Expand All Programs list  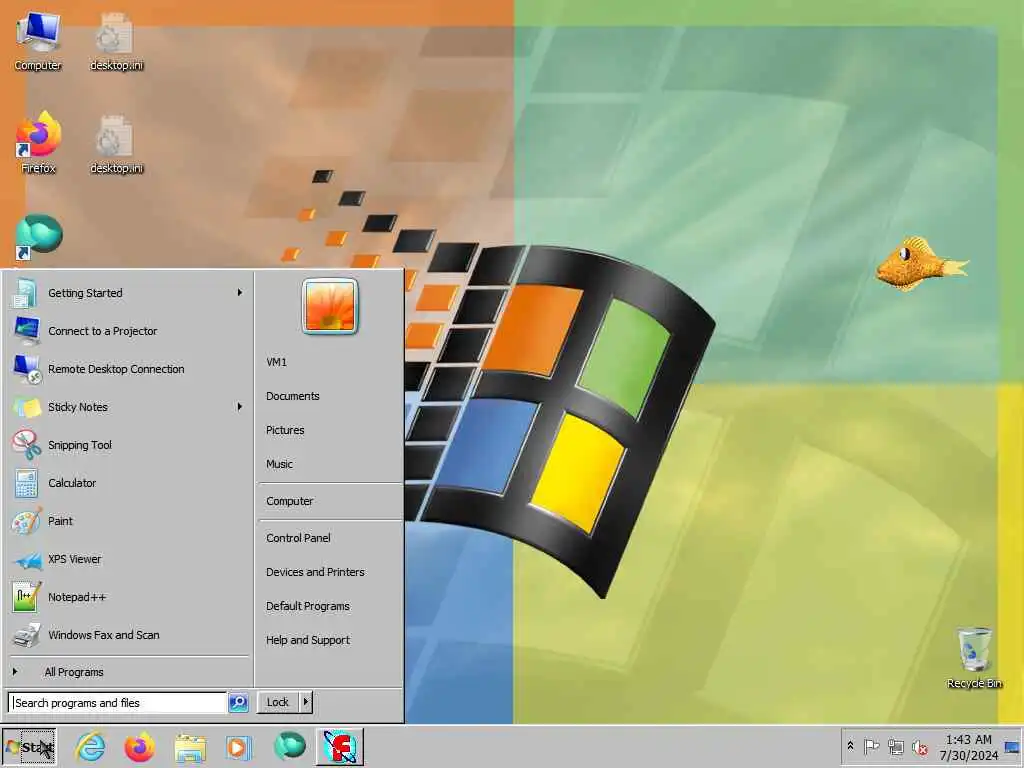(x=129, y=671)
